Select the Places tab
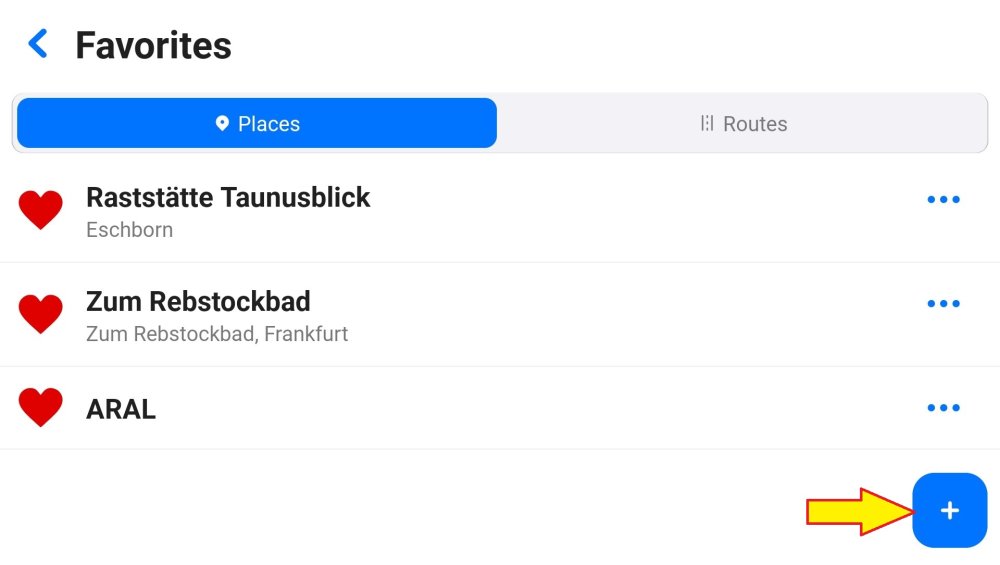Screen dimensions: 1000x565 257,124
